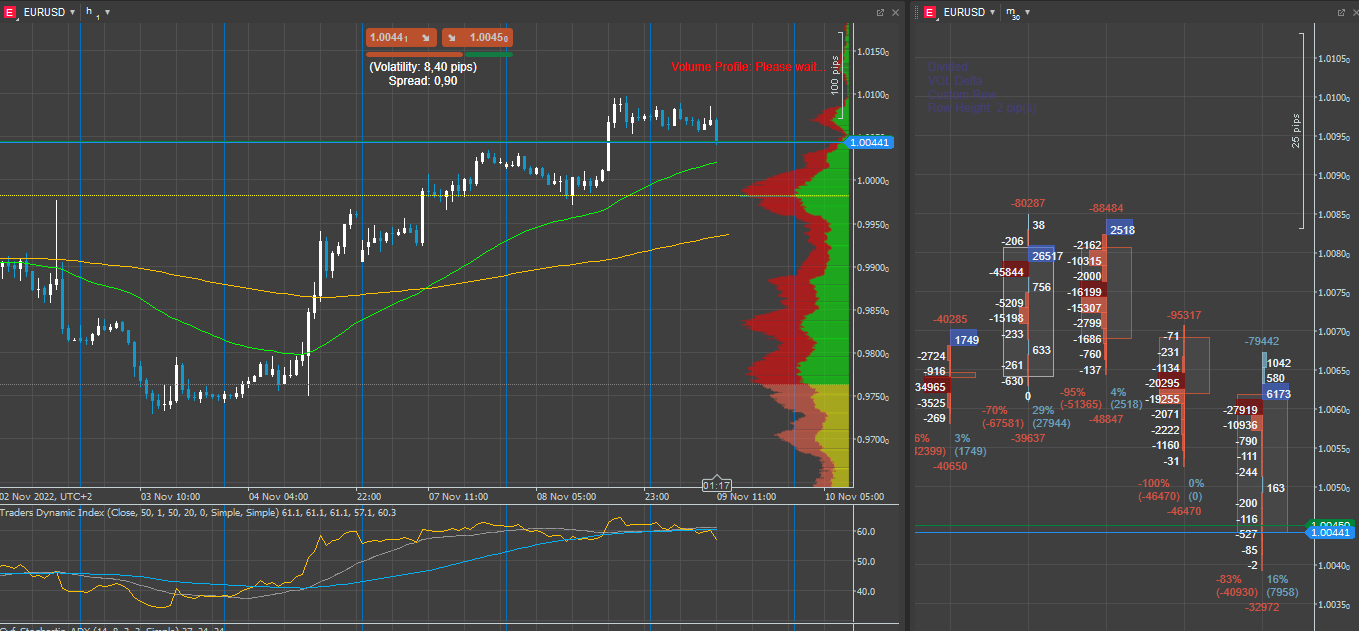Click the 04 Nov 04:00 time label

click(278, 496)
